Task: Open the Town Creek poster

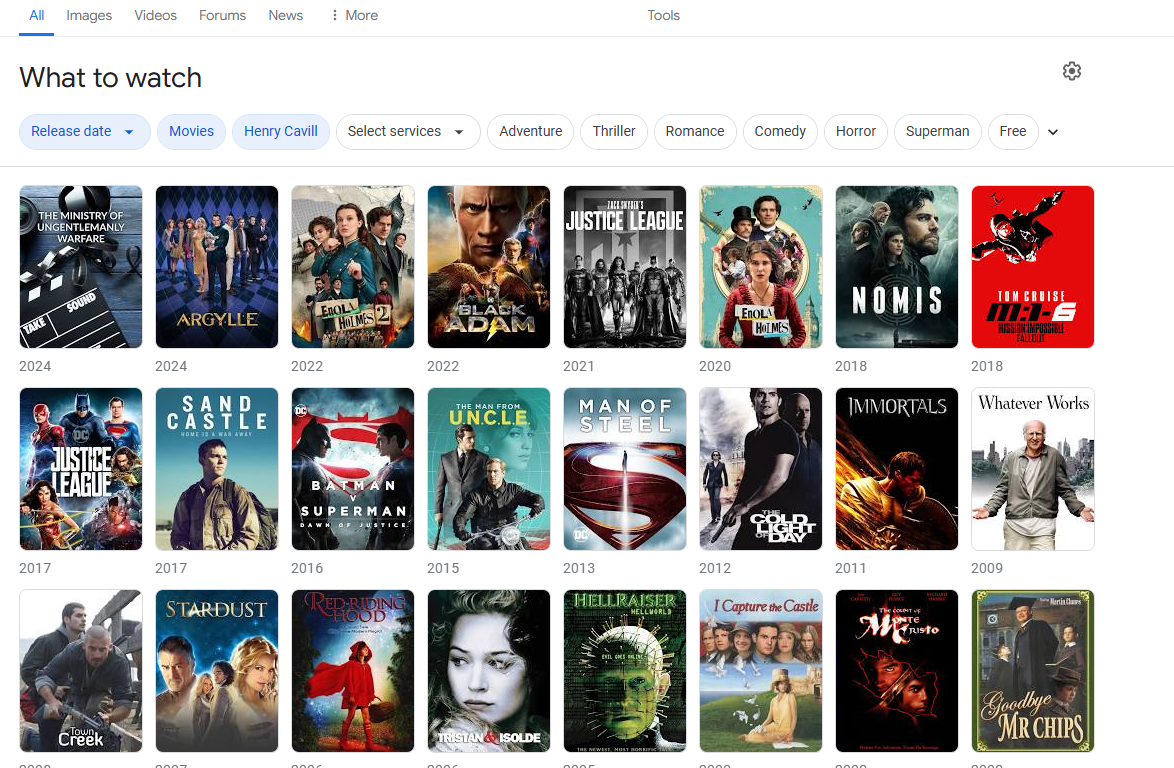Action: point(81,671)
